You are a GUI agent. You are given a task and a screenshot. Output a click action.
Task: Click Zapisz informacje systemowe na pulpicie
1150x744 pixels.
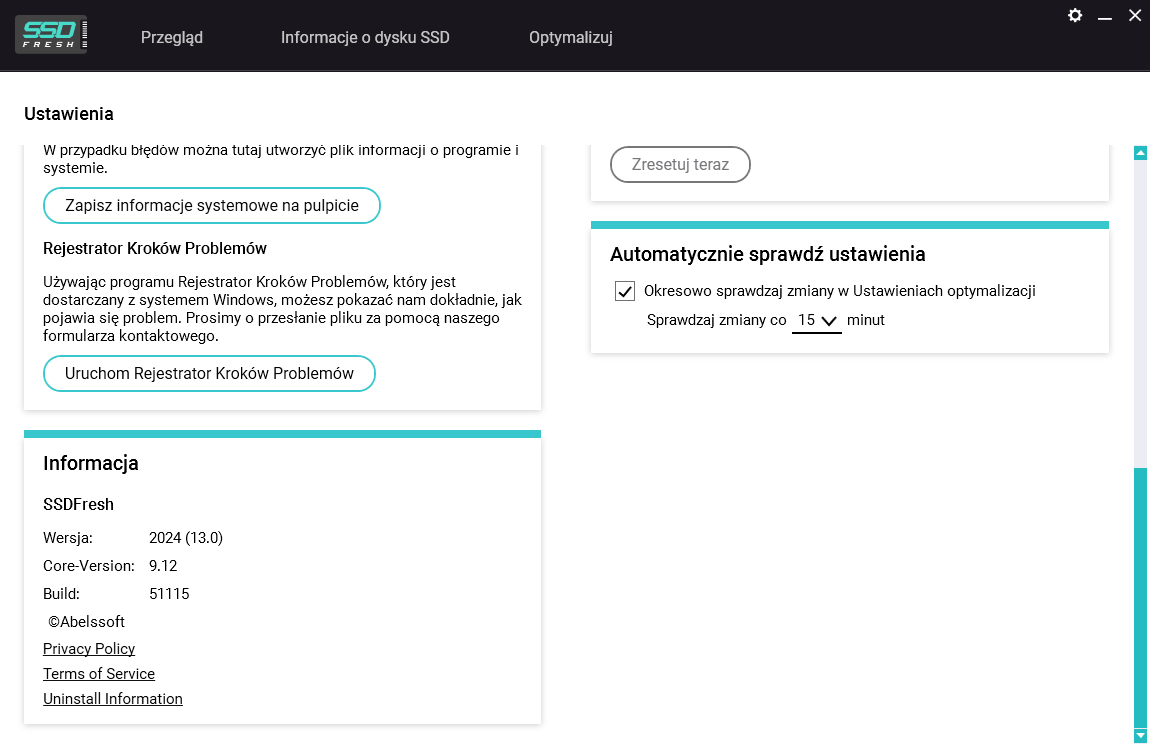212,205
